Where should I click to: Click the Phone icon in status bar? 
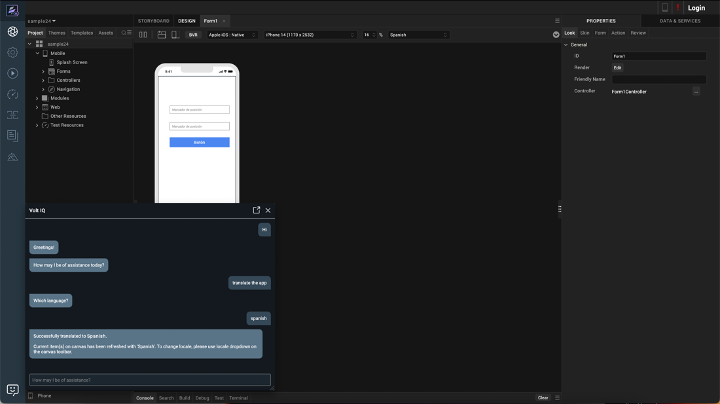(x=31, y=396)
